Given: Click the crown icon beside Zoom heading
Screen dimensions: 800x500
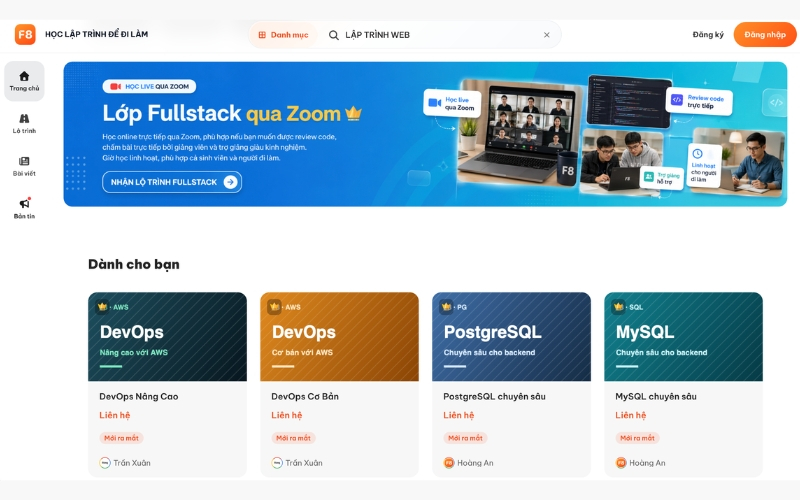Looking at the screenshot, I should (353, 113).
